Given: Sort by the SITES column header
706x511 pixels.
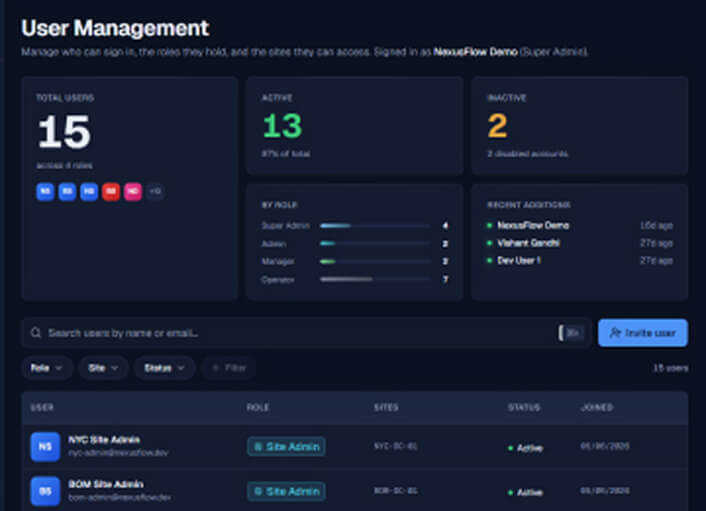Looking at the screenshot, I should (x=386, y=407).
